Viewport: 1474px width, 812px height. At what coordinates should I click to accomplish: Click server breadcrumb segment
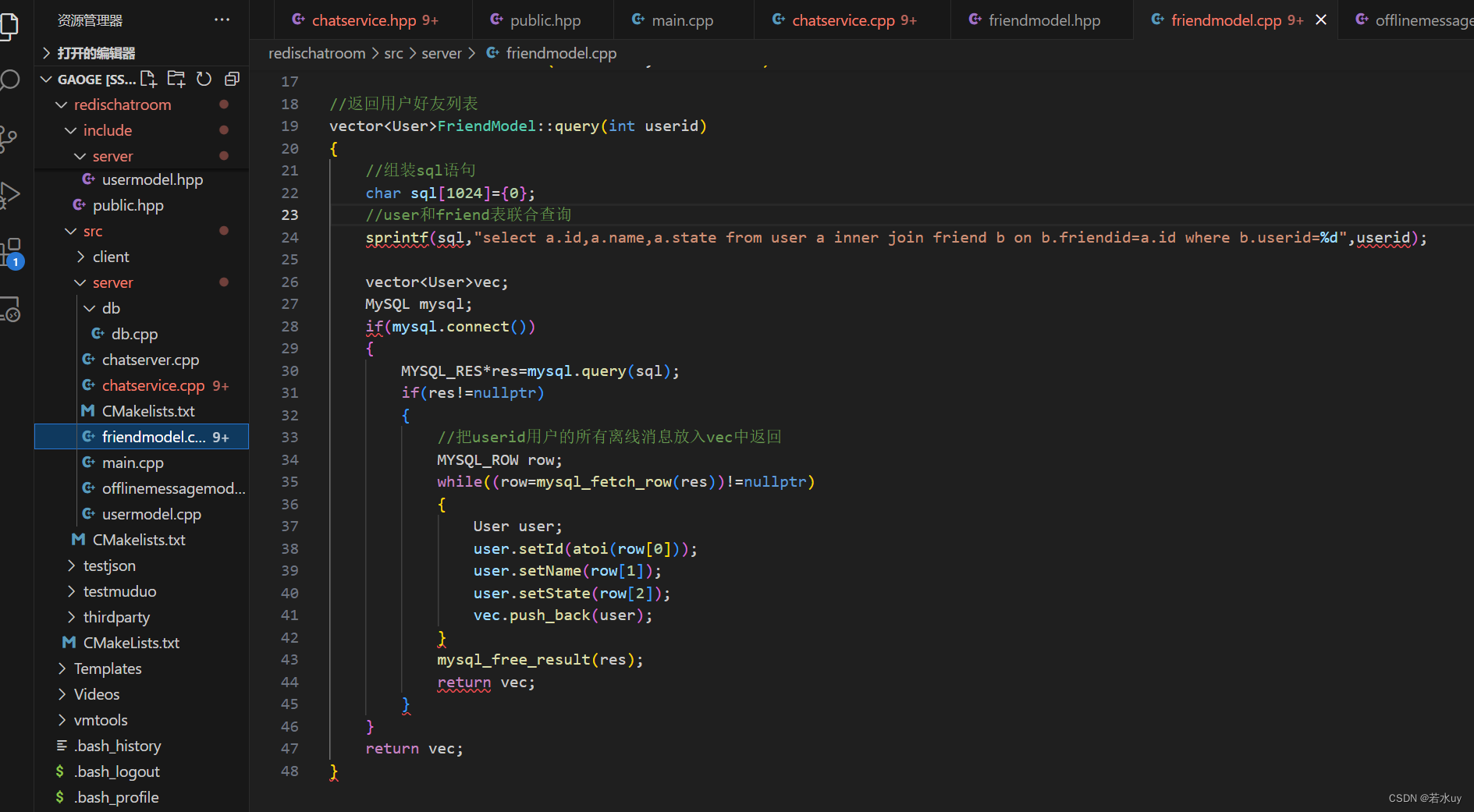point(442,53)
